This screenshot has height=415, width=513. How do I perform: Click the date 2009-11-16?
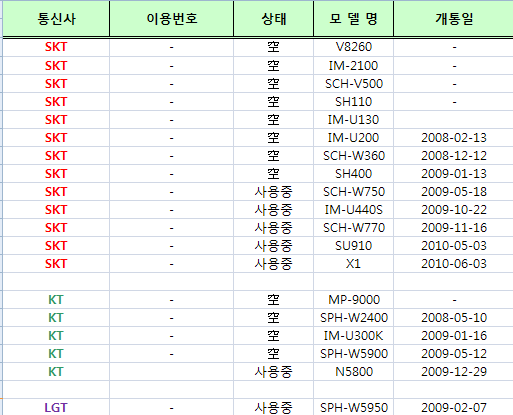point(454,228)
